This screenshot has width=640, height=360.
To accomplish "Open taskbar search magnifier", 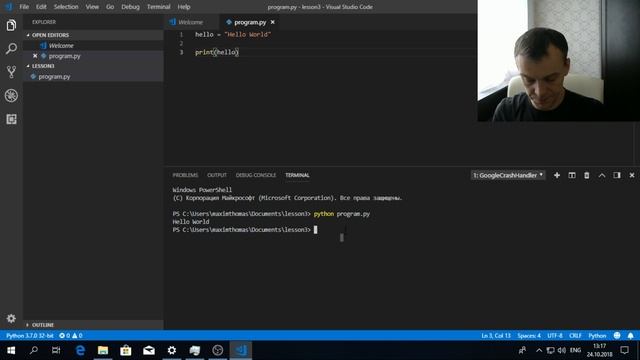I will pos(34,350).
